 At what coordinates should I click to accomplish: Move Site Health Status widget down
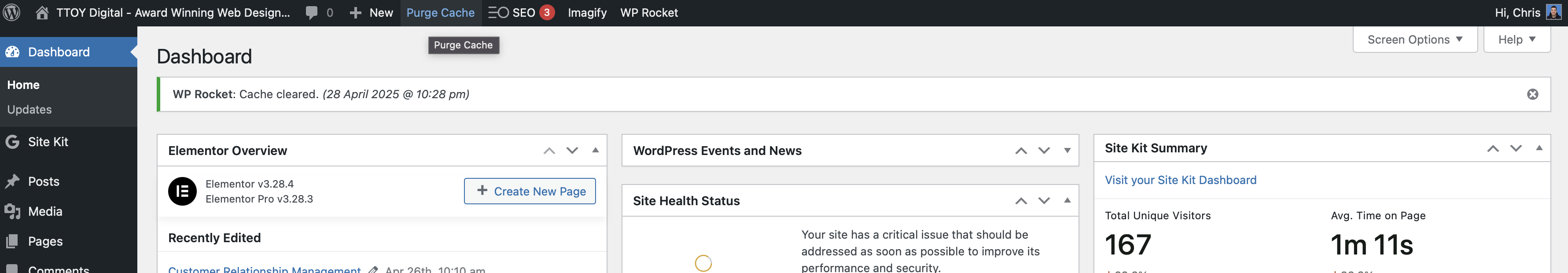[1044, 200]
